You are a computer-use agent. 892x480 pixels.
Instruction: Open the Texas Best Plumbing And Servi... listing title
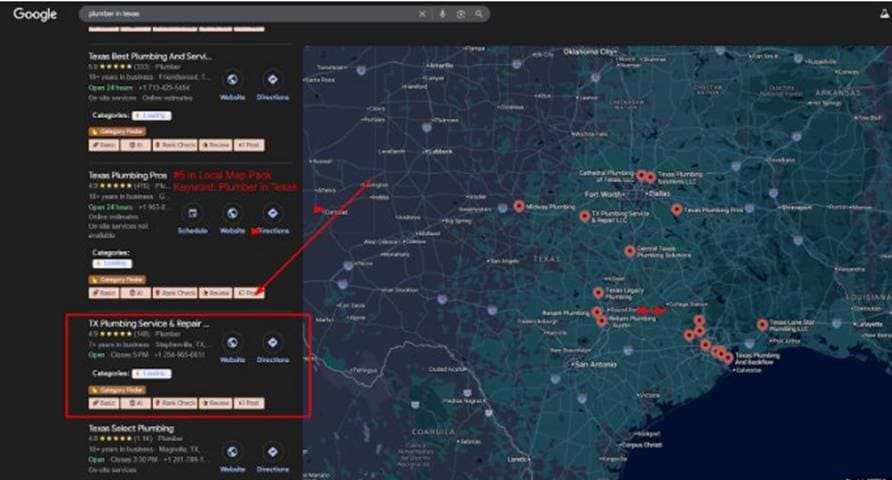(x=150, y=56)
